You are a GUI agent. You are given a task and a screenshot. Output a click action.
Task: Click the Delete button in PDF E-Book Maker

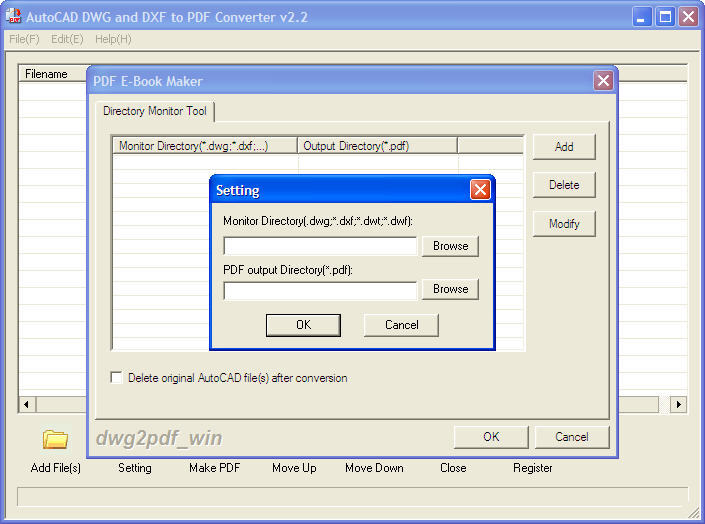(564, 185)
